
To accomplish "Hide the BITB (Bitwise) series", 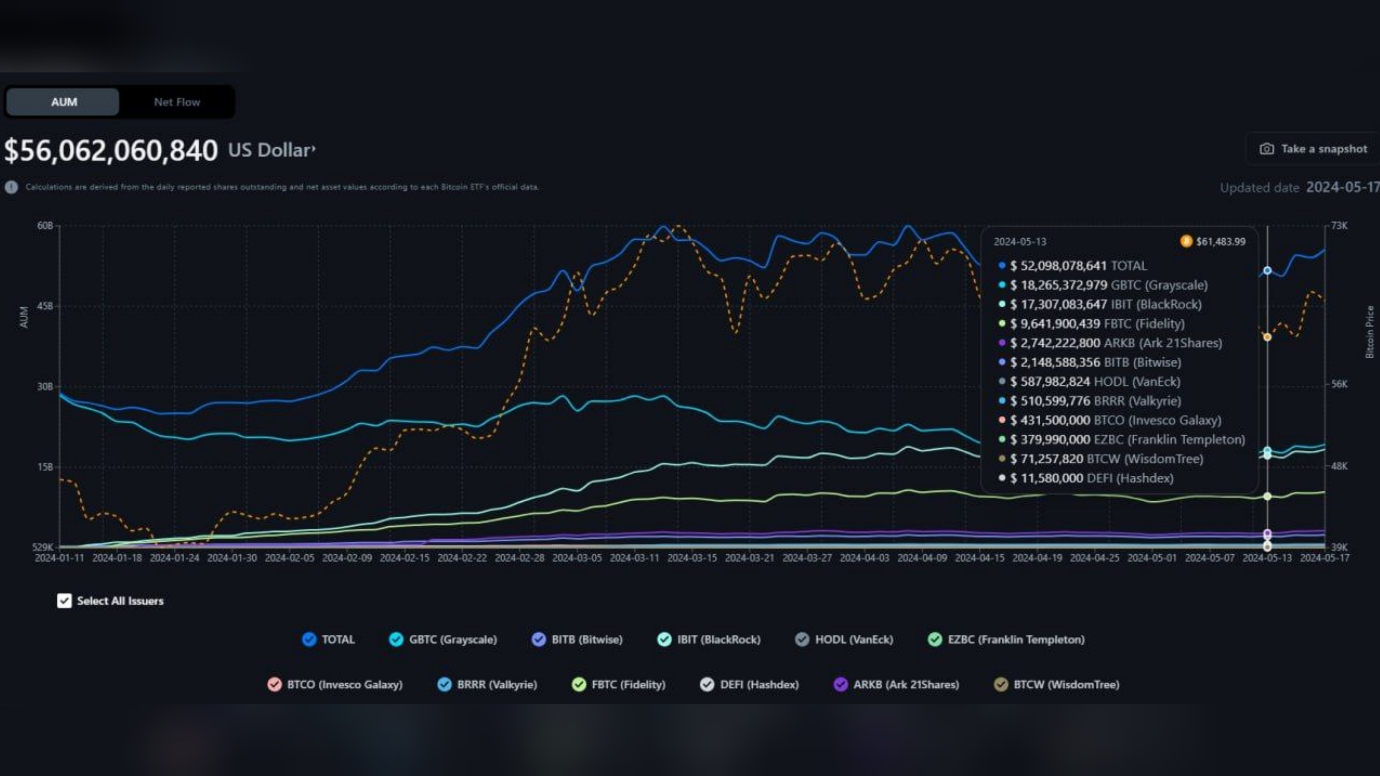I will point(539,640).
